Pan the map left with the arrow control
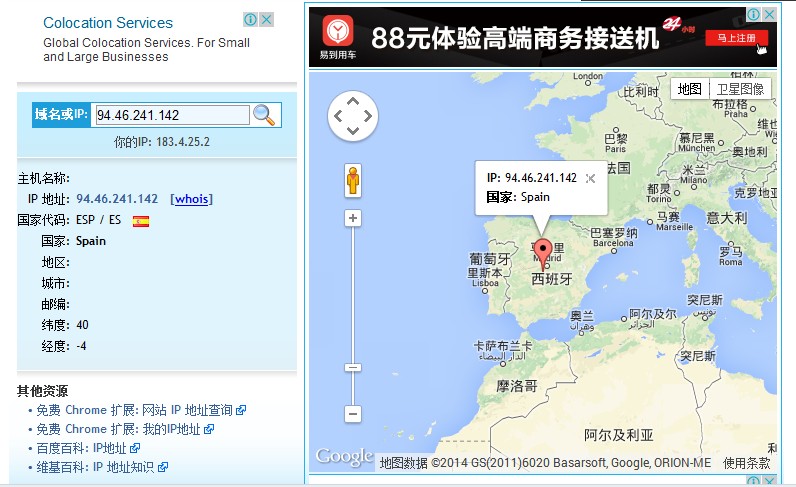The image size is (796, 487). pyautogui.click(x=338, y=116)
